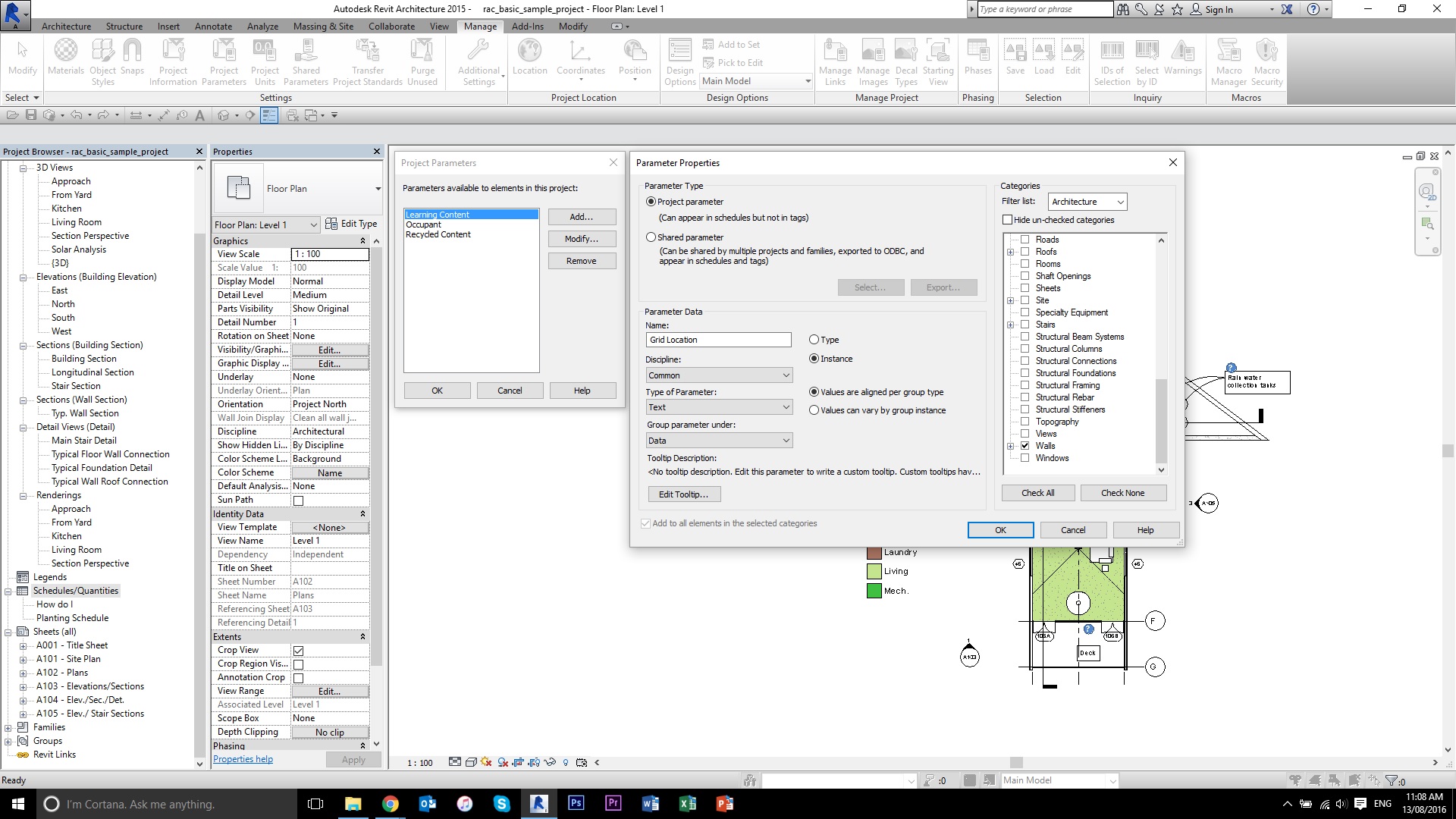Screen dimensions: 1456x819
Task: Open the Filter list dropdown set to Architecture
Action: [1086, 201]
